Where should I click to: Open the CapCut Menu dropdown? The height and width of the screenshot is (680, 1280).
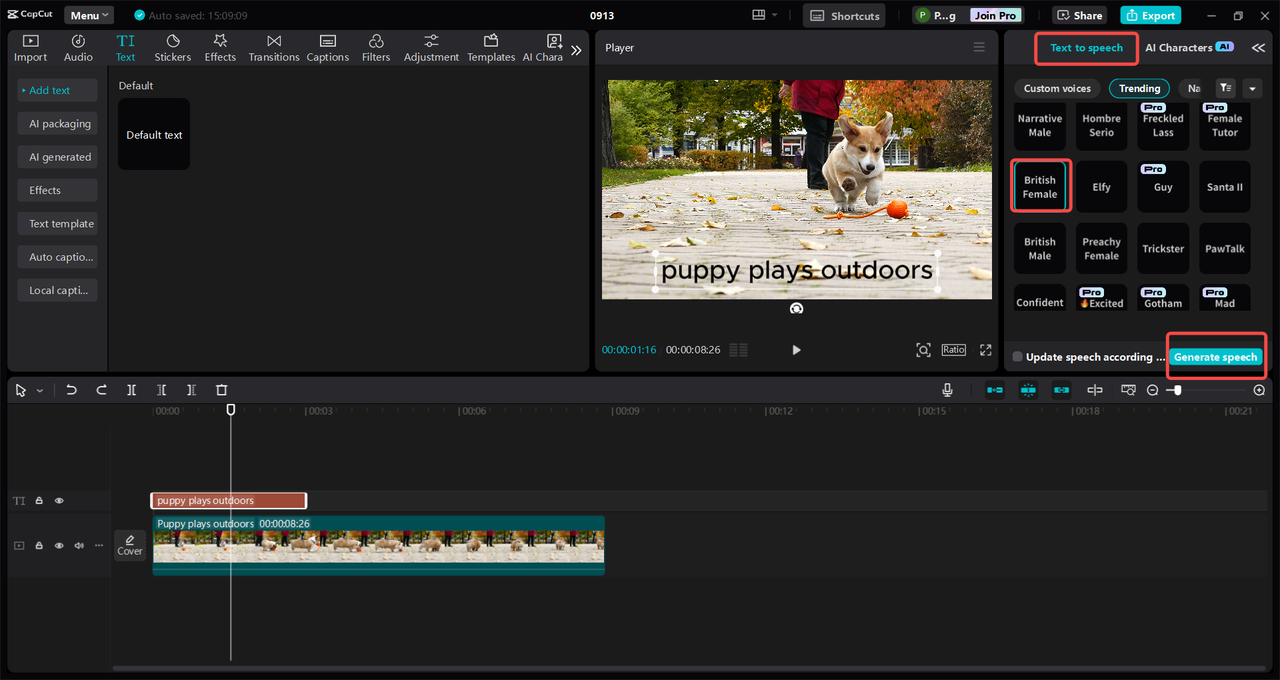(x=89, y=15)
